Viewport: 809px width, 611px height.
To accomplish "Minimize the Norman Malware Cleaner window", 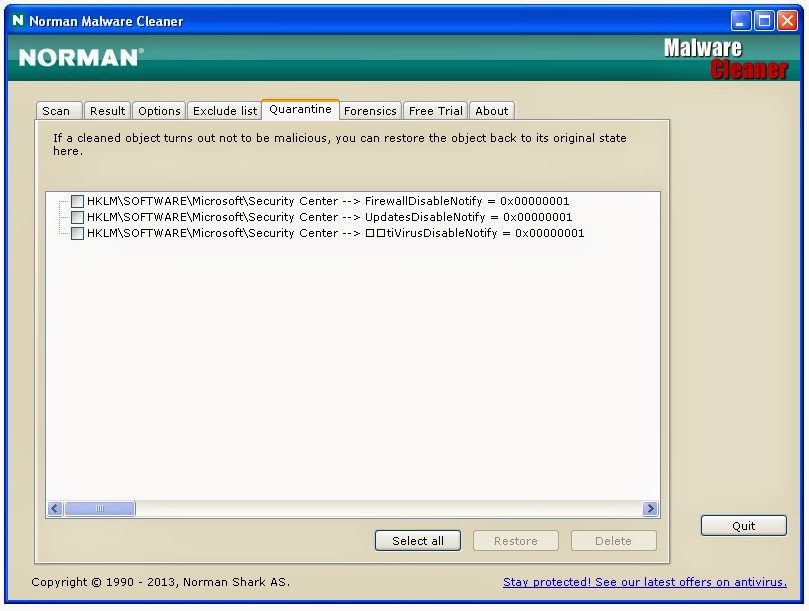I will [740, 21].
